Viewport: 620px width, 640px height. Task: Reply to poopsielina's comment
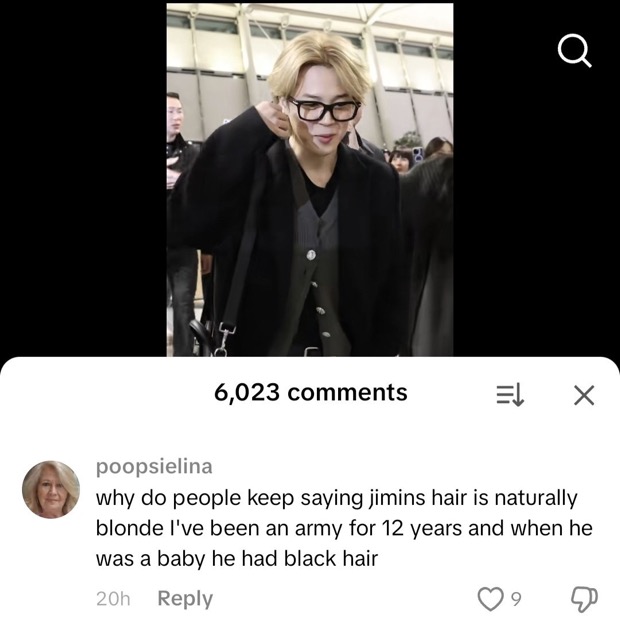coord(185,599)
